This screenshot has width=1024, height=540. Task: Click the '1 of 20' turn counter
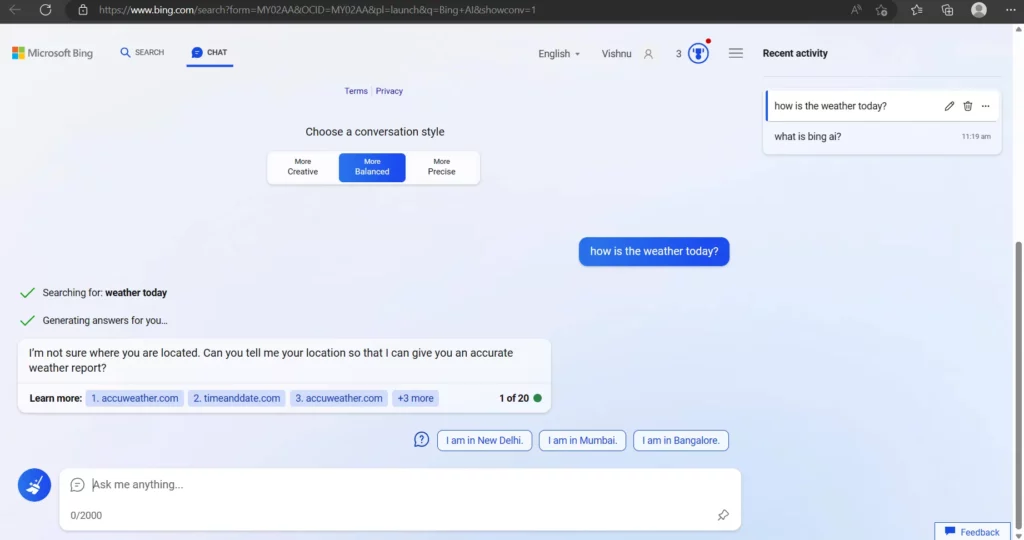514,398
